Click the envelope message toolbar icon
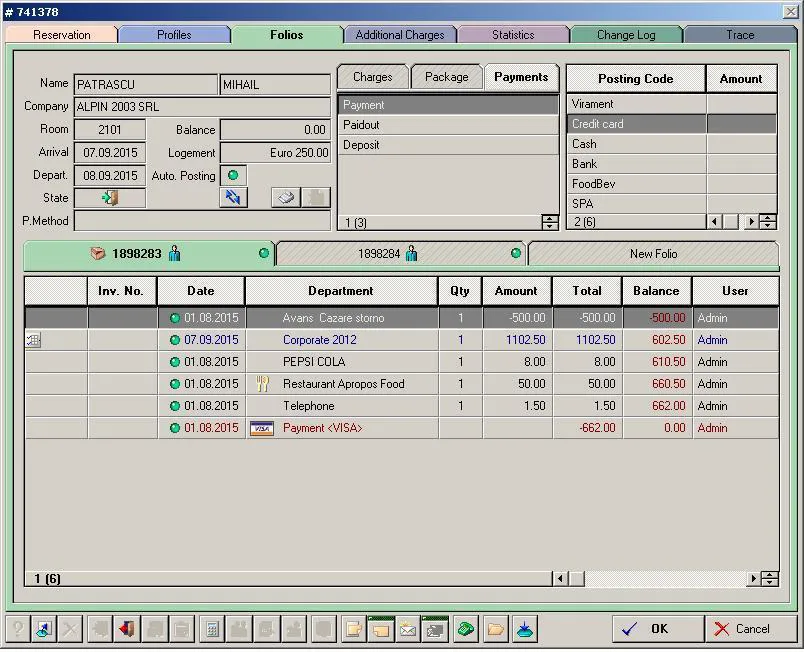804x652 pixels. pos(408,629)
